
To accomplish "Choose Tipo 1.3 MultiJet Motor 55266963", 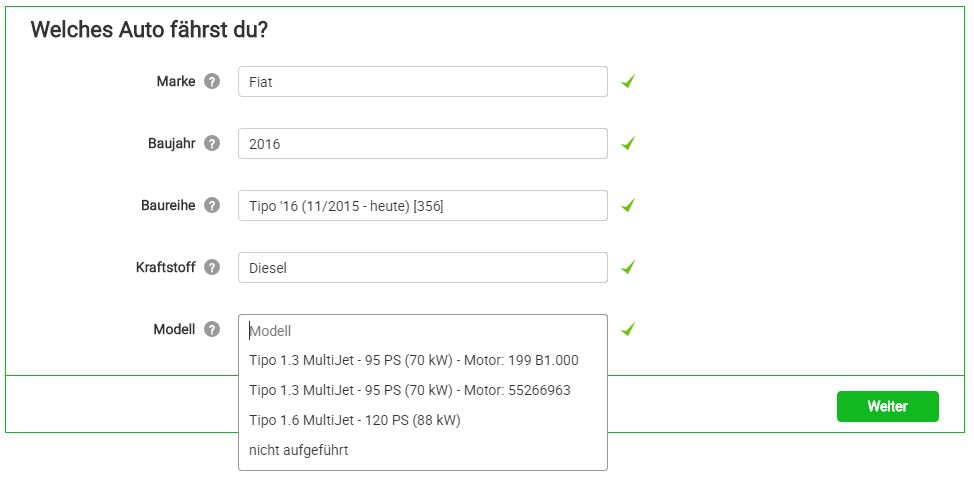I will pyautogui.click(x=410, y=390).
